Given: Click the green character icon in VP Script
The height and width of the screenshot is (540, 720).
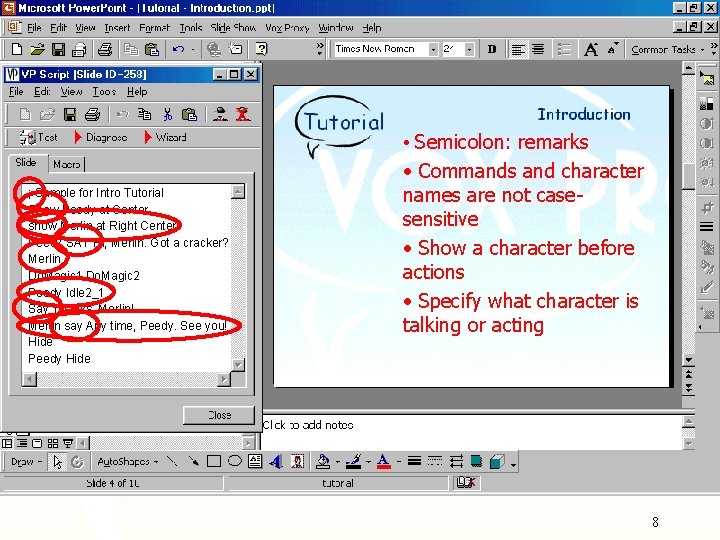Looking at the screenshot, I should click(220, 114).
